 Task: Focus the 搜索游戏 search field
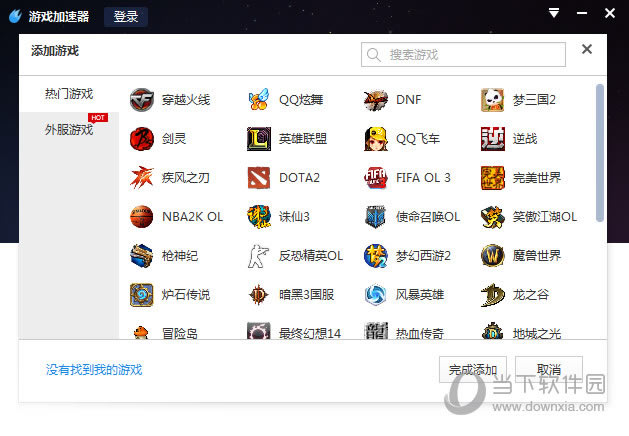463,55
